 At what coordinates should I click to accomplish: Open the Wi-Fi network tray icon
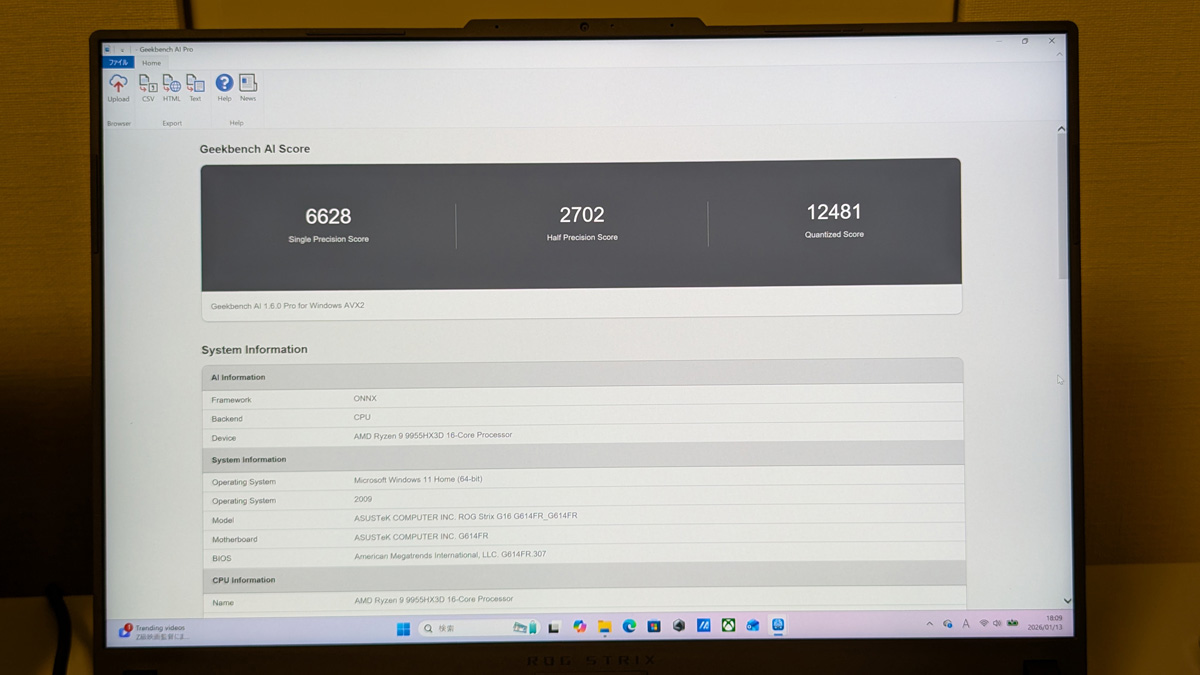(984, 623)
